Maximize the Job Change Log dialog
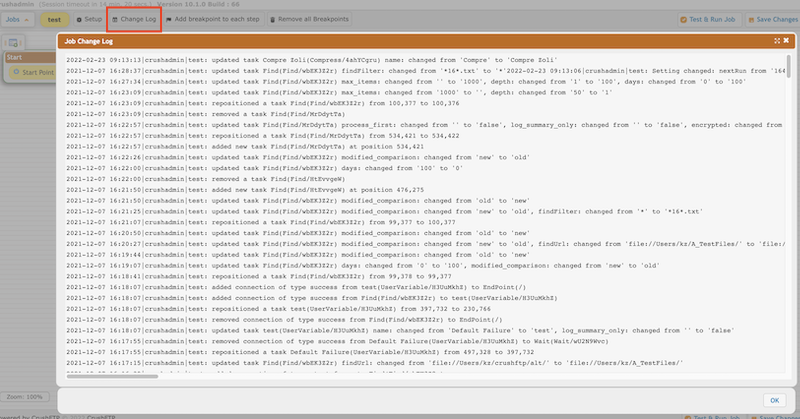The width and height of the screenshot is (800, 419). coord(777,41)
